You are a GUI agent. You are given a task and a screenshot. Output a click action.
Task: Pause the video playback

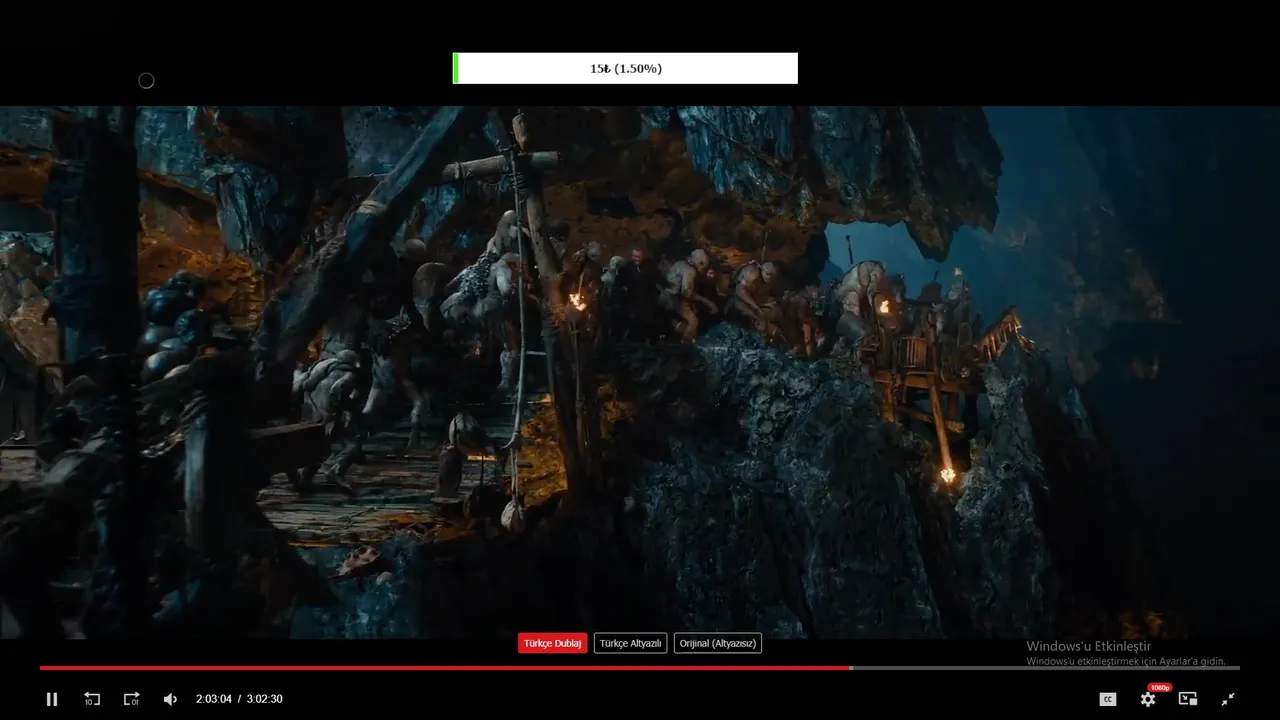pos(52,699)
